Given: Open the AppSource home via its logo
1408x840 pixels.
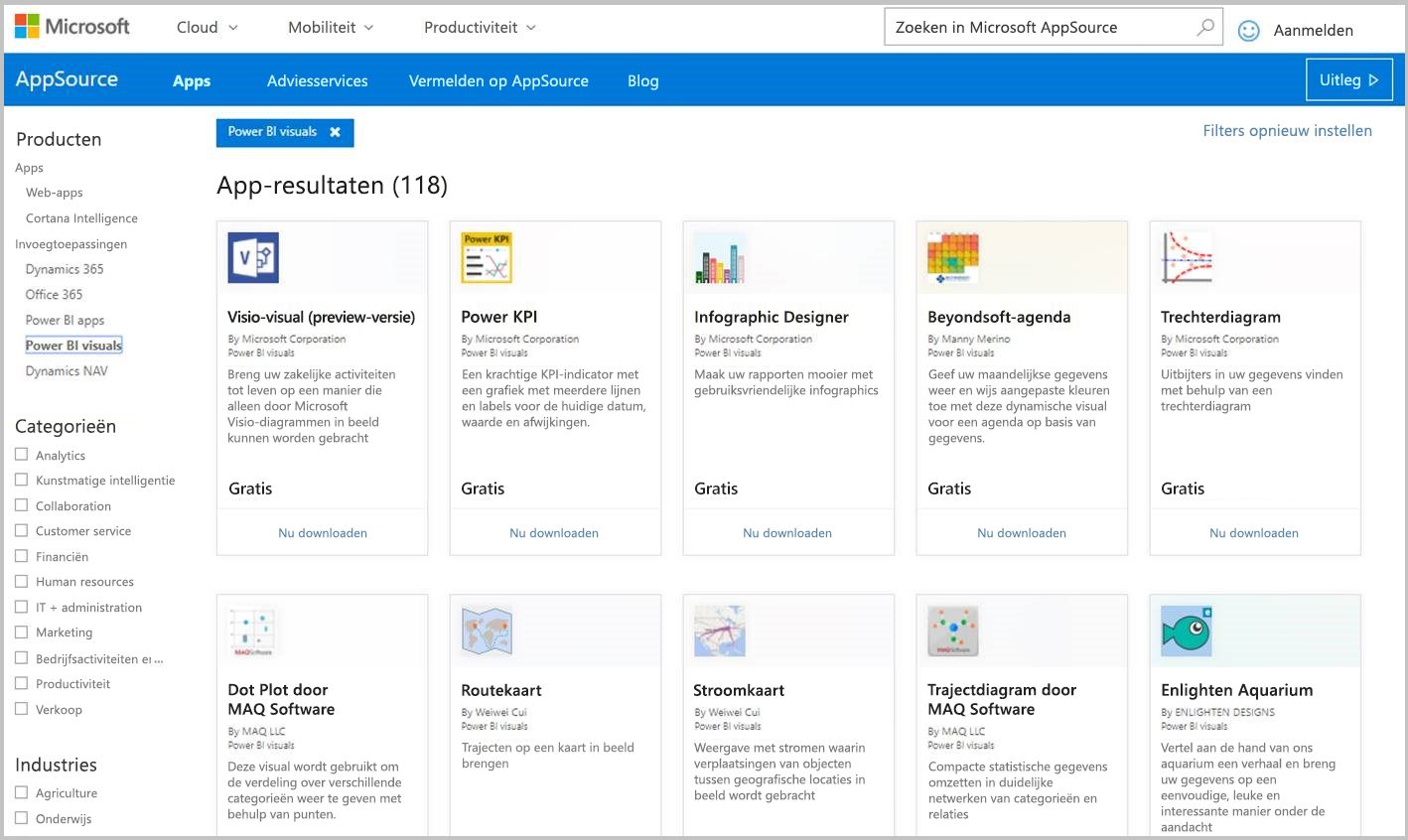Looking at the screenshot, I should pyautogui.click(x=67, y=78).
